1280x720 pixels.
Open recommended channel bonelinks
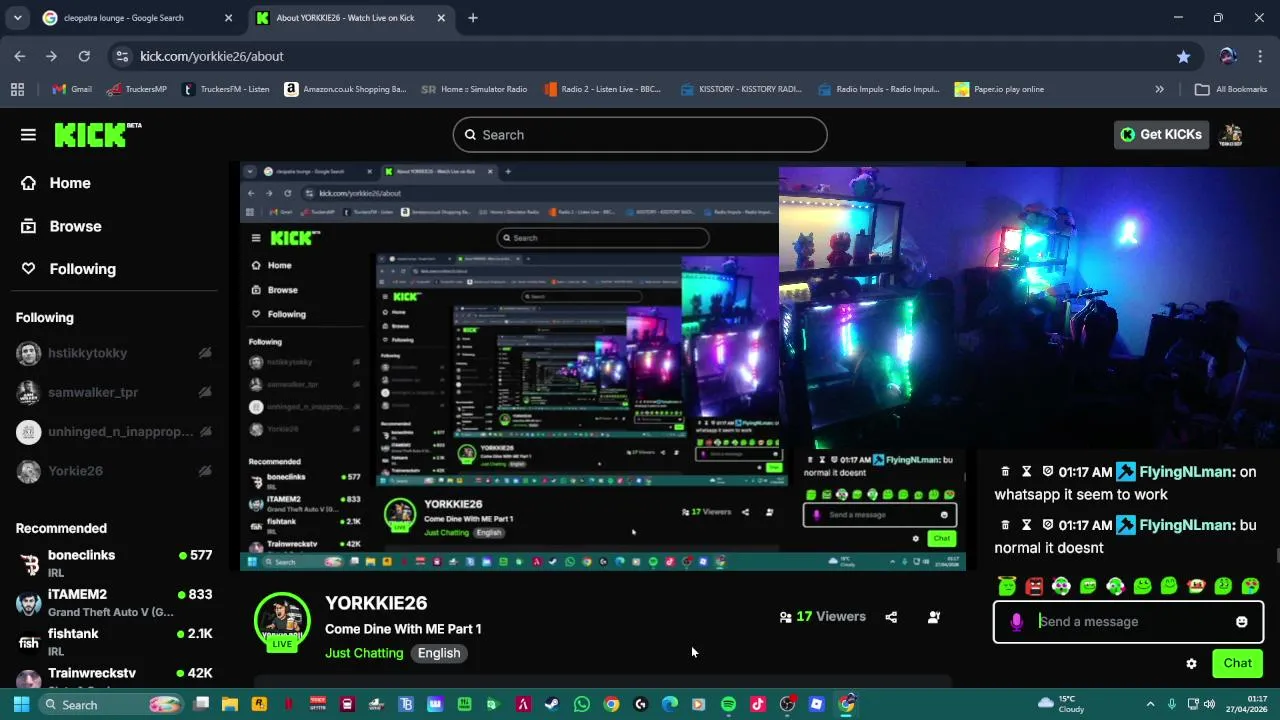tap(114, 563)
